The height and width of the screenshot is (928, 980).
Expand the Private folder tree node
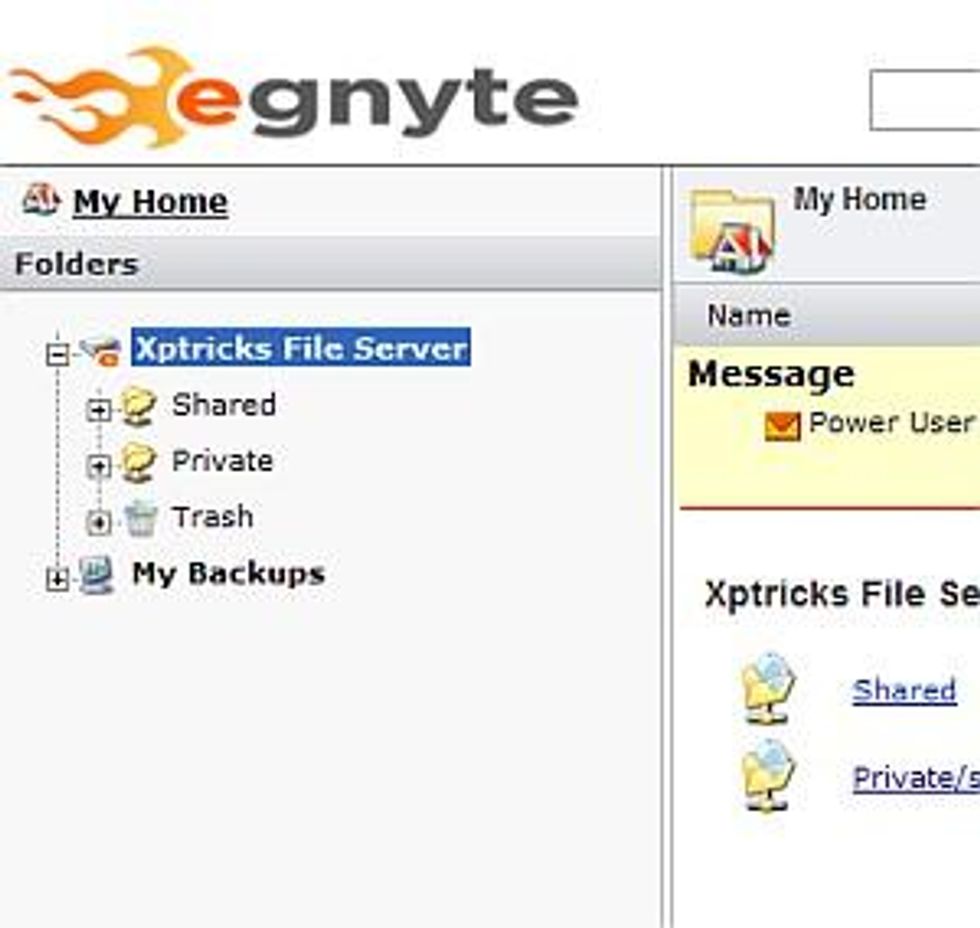pyautogui.click(x=98, y=465)
